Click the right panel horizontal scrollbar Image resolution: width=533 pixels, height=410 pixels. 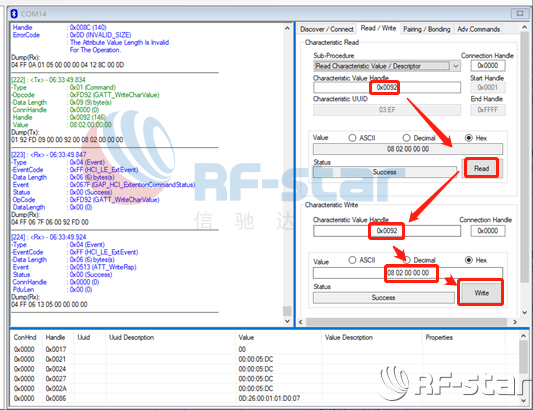407,322
